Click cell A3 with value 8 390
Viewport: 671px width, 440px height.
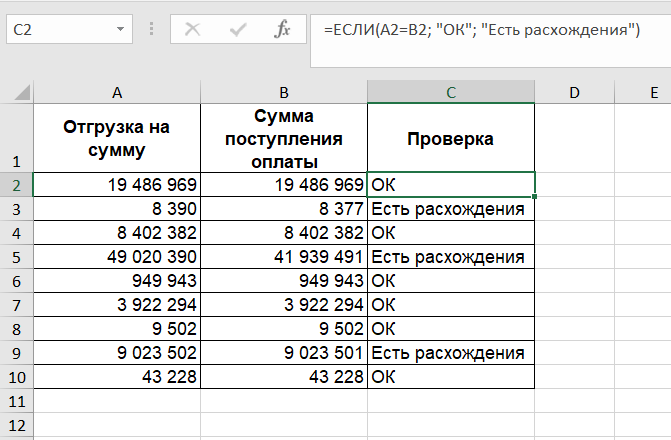(117, 209)
